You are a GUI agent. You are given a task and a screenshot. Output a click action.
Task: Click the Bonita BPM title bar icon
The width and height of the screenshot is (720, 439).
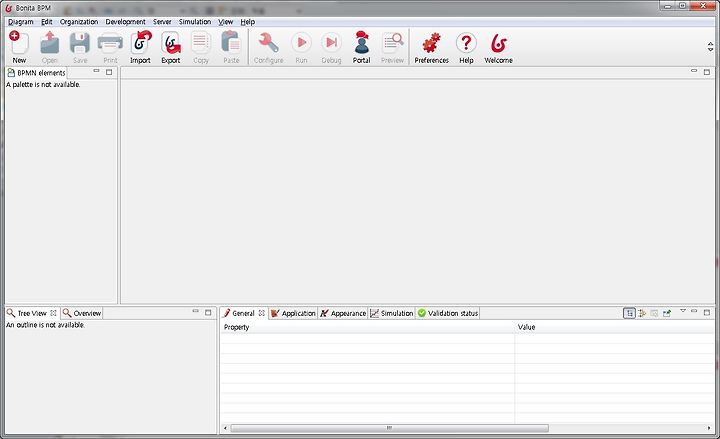pyautogui.click(x=8, y=8)
